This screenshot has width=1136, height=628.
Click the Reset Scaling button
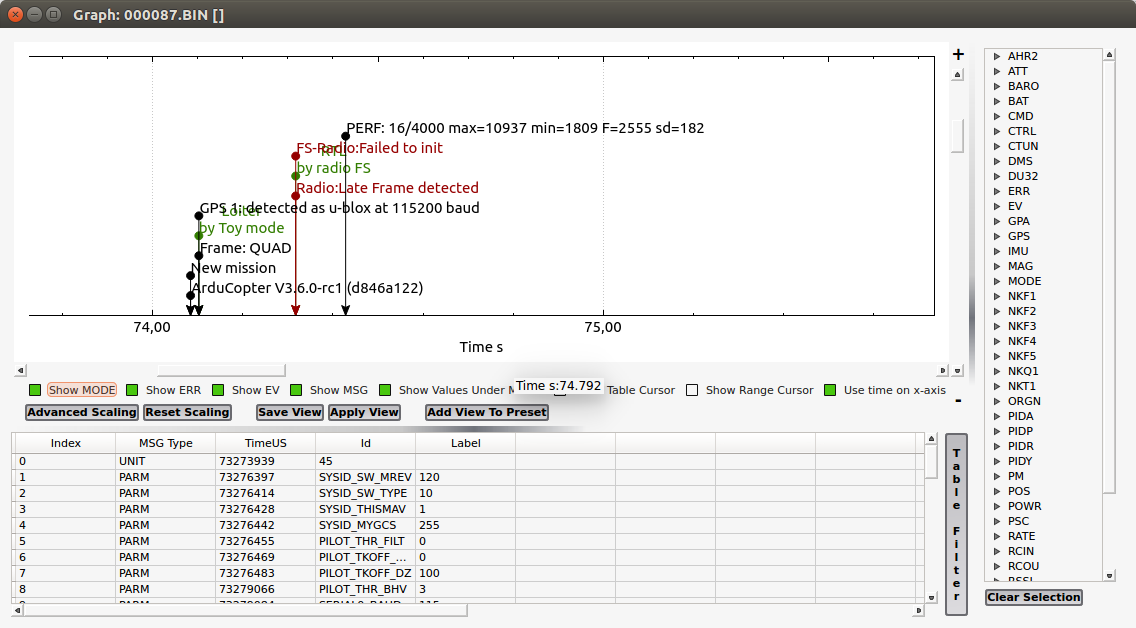coord(187,412)
